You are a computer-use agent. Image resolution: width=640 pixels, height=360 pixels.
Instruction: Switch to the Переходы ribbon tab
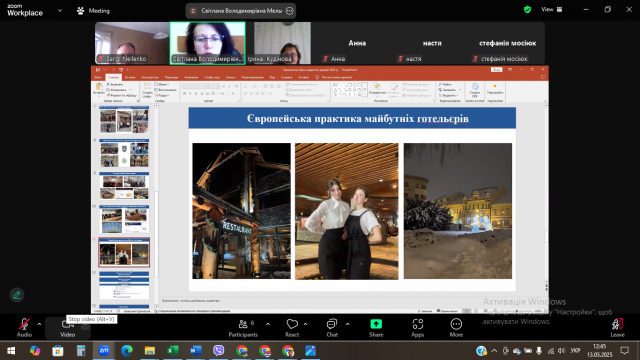[x=171, y=77]
